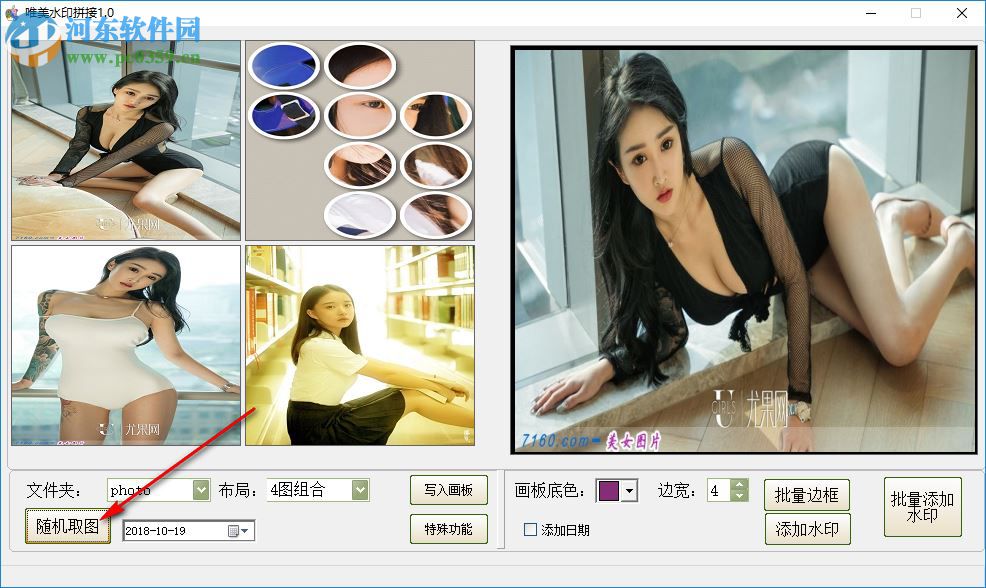Click the top-left black dress photo thumbnail
Screen dimensions: 986x588
pos(125,140)
